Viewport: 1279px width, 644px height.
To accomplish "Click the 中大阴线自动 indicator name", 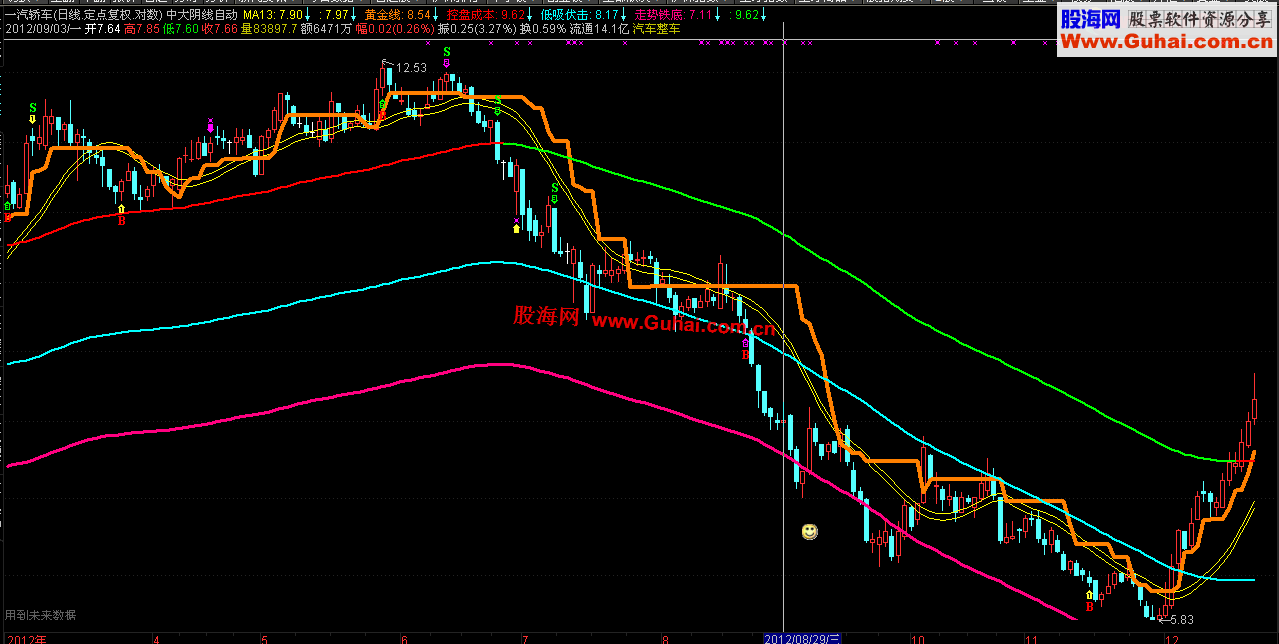I will click(202, 16).
